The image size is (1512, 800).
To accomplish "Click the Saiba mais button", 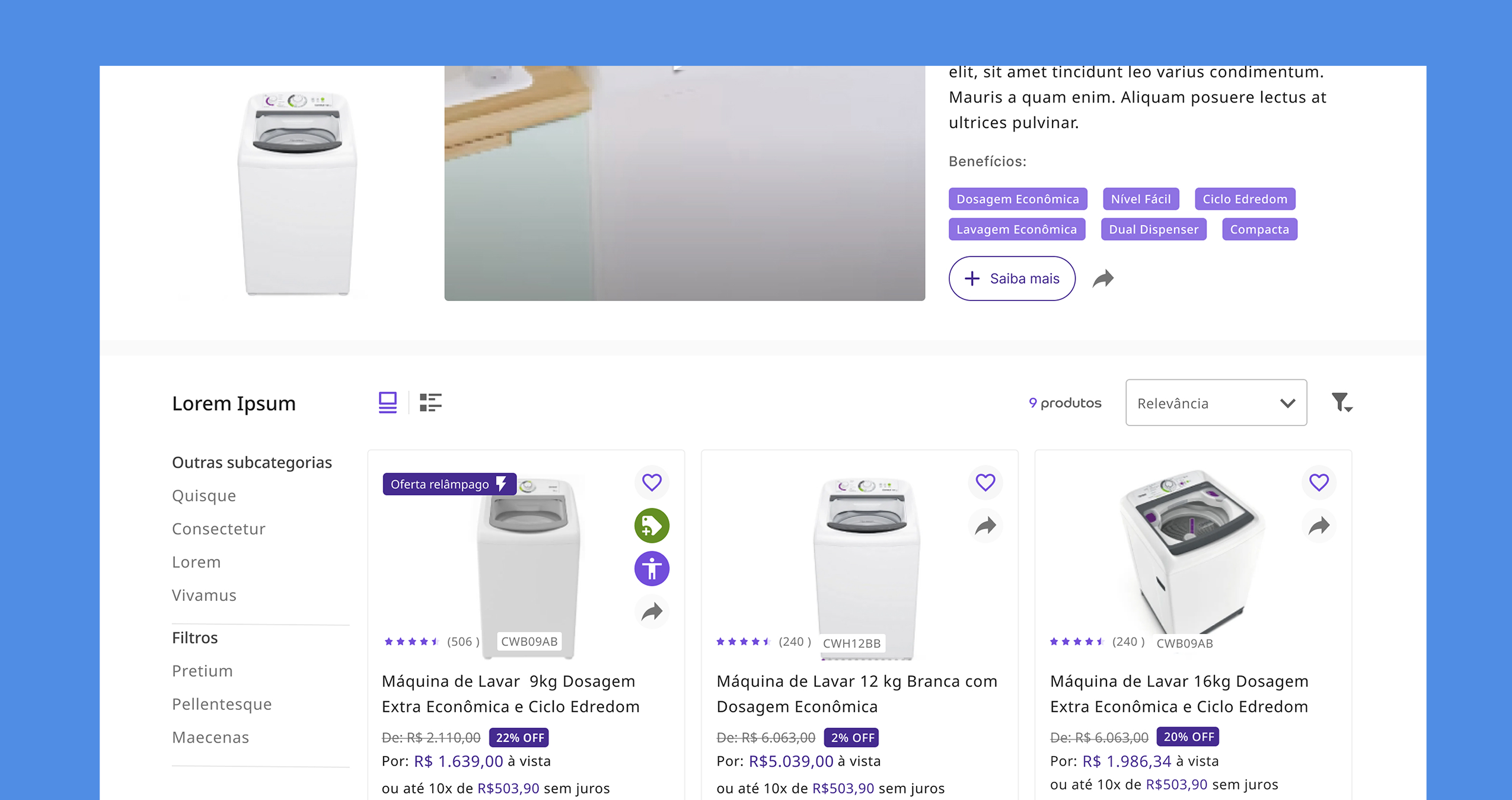I will click(1012, 279).
